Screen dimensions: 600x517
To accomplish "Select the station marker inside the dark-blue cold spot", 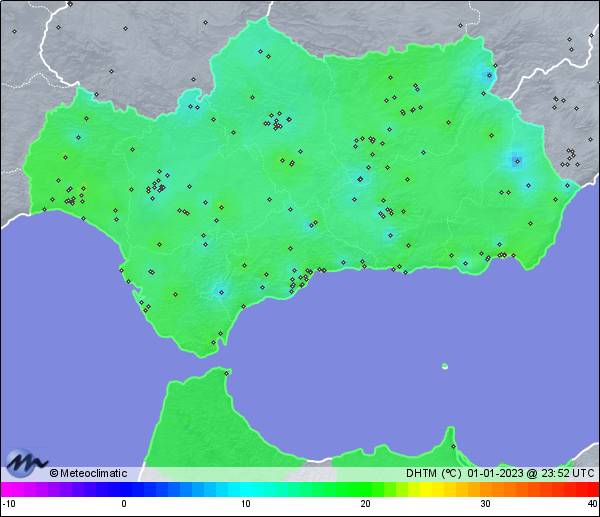I will (x=518, y=161).
